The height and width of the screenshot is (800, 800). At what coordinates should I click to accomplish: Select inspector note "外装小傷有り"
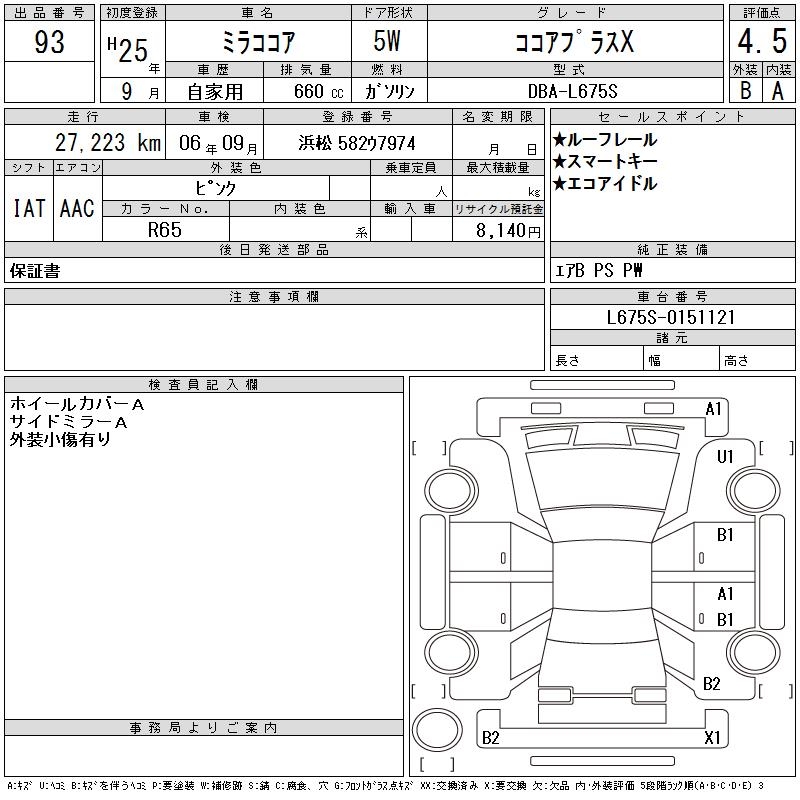point(60,439)
